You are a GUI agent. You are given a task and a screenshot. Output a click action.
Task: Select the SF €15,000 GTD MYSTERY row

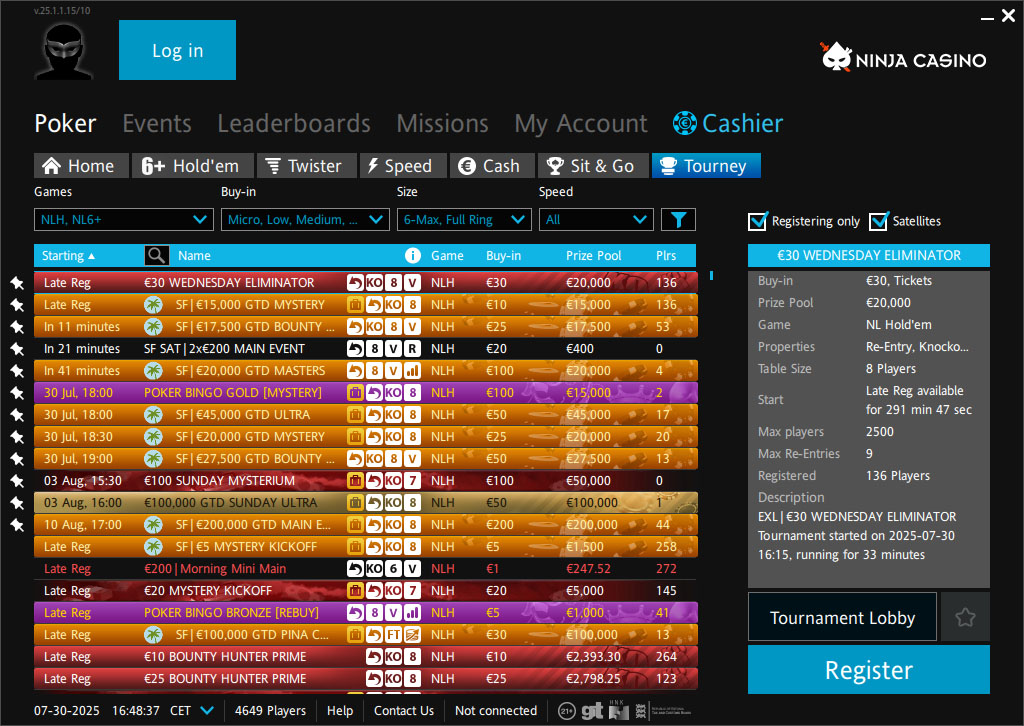tap(366, 305)
